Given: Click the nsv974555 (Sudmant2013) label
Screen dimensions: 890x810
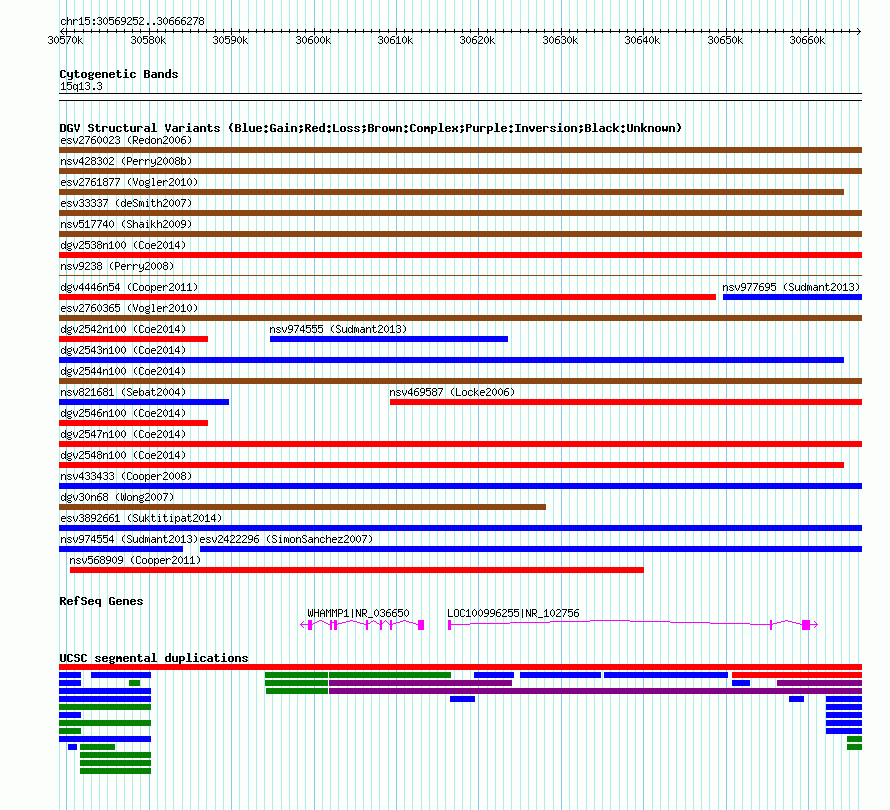Looking at the screenshot, I should [x=338, y=329].
